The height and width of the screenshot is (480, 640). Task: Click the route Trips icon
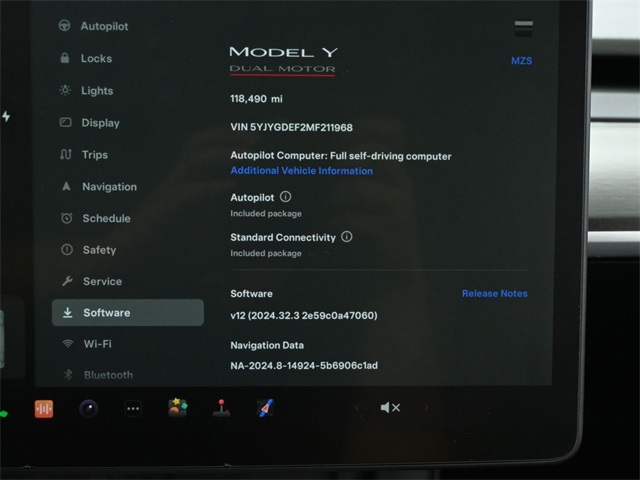click(x=66, y=154)
